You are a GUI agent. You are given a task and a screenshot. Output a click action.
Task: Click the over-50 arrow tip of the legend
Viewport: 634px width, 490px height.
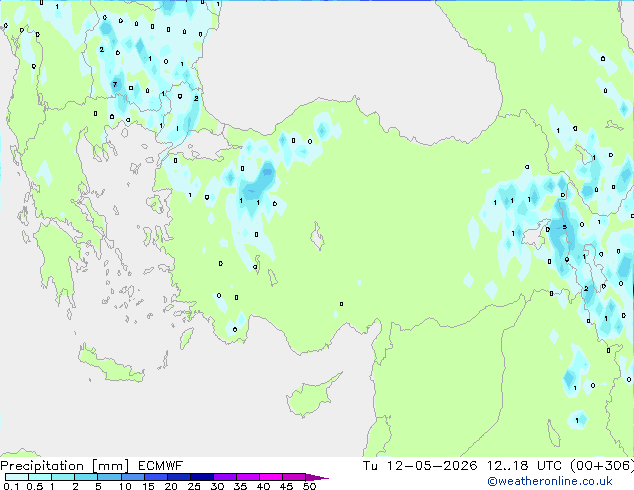pos(317,477)
